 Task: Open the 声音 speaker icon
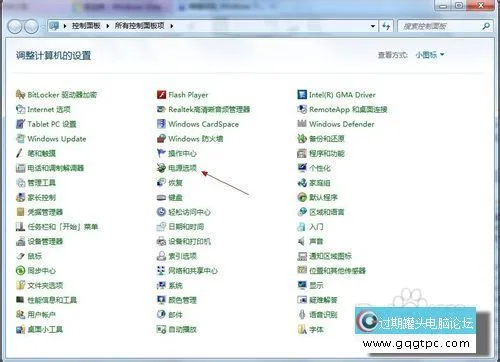point(302,241)
